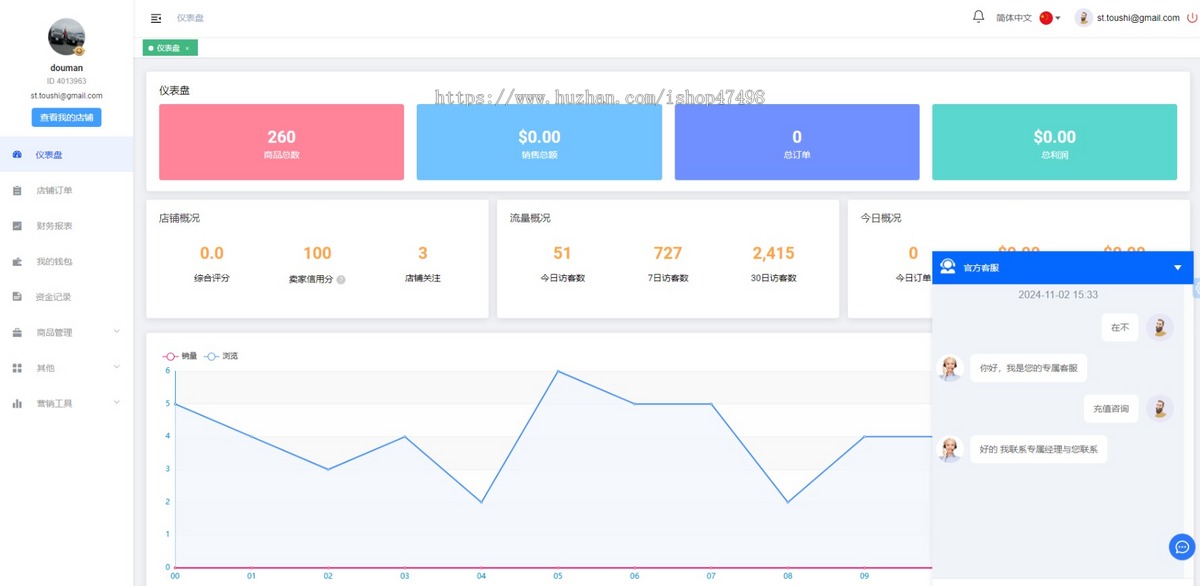Click the 51 今日访客数 value

click(562, 253)
